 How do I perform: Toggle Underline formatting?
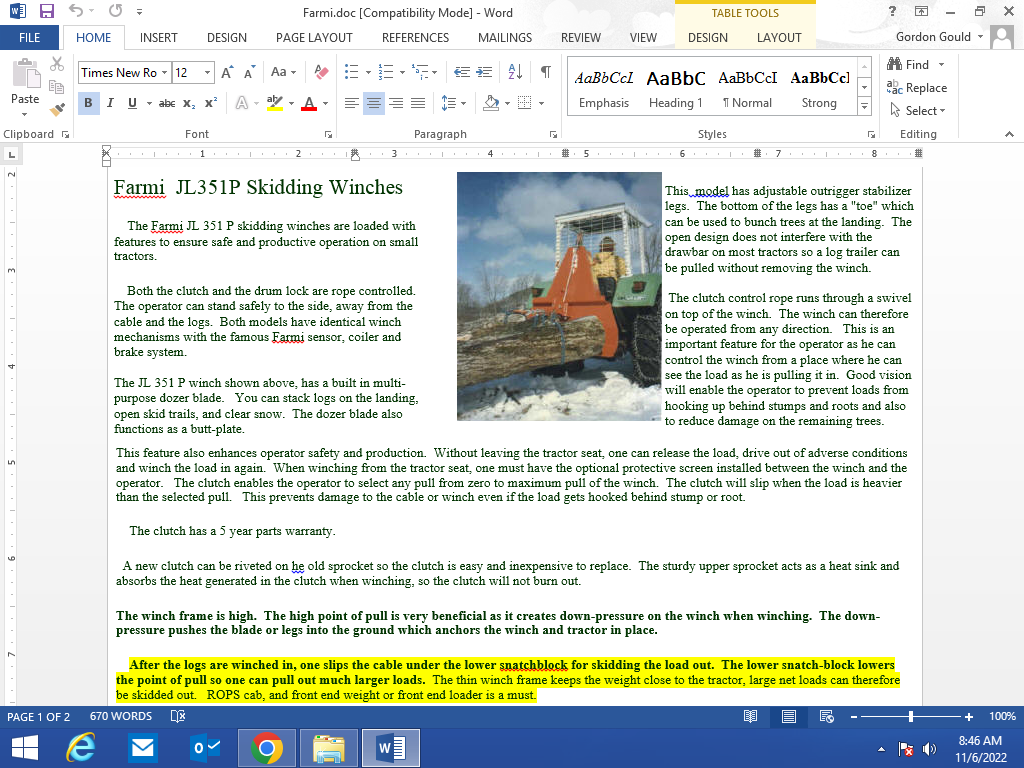click(x=131, y=103)
